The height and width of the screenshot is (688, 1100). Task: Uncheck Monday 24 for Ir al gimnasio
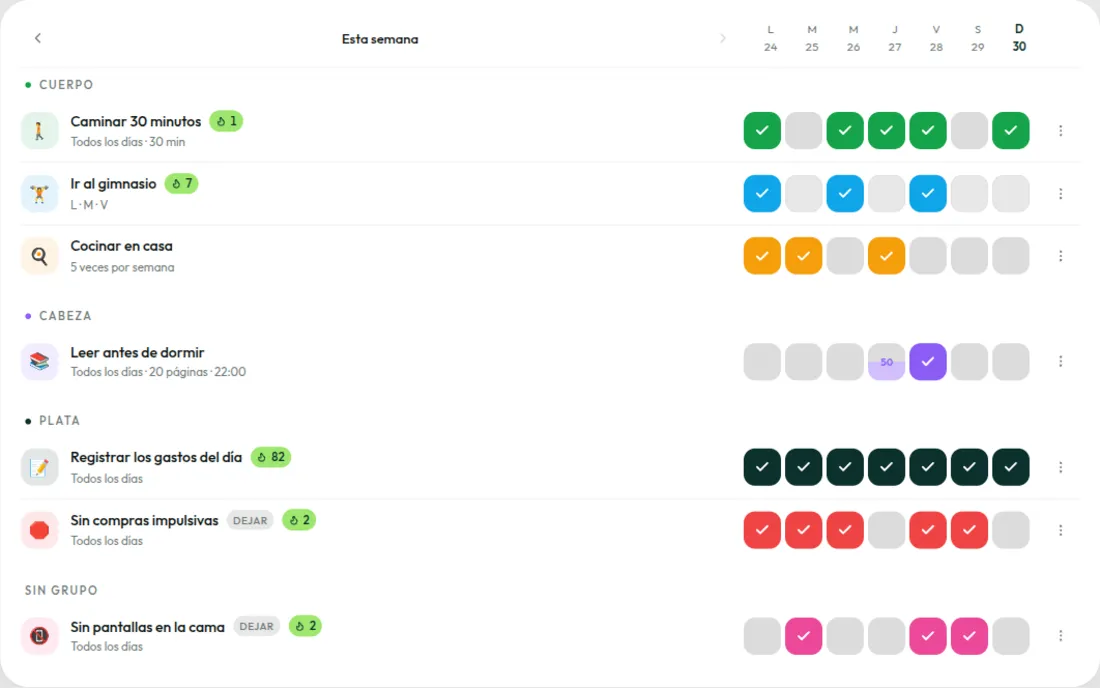click(x=762, y=194)
